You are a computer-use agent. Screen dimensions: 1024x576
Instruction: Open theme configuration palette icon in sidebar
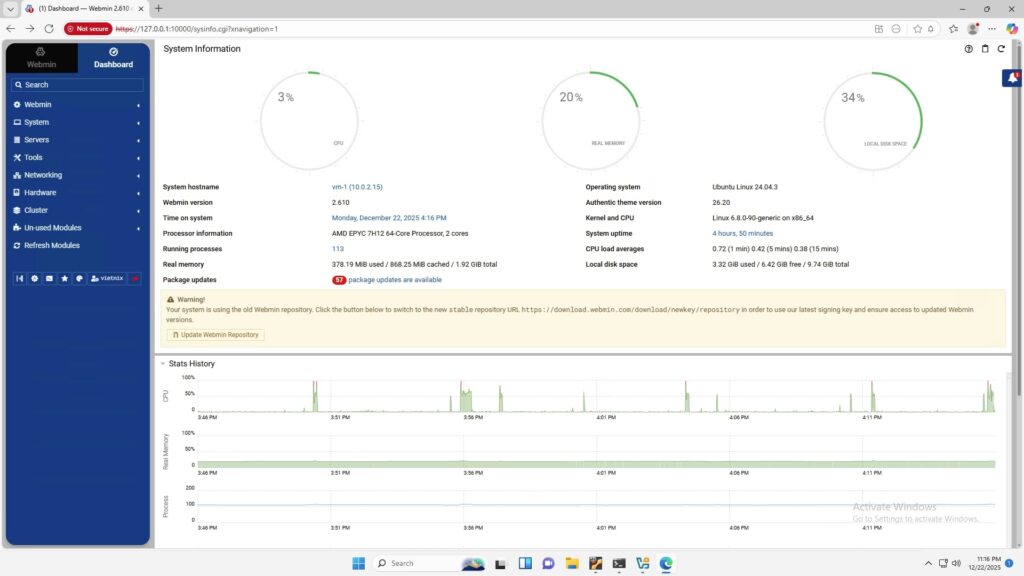pos(80,278)
